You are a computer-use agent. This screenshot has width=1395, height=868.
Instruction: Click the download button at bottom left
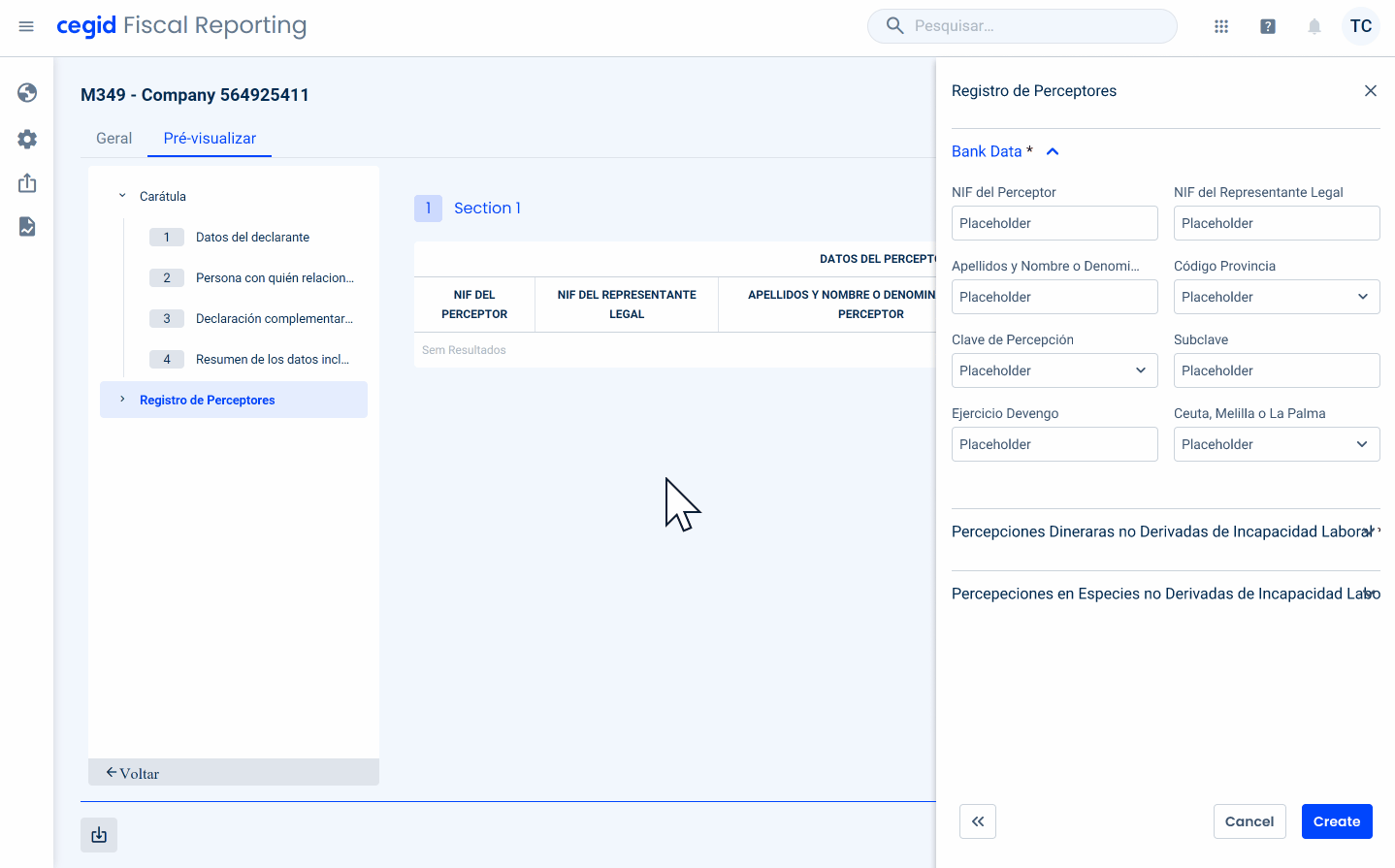pos(99,835)
